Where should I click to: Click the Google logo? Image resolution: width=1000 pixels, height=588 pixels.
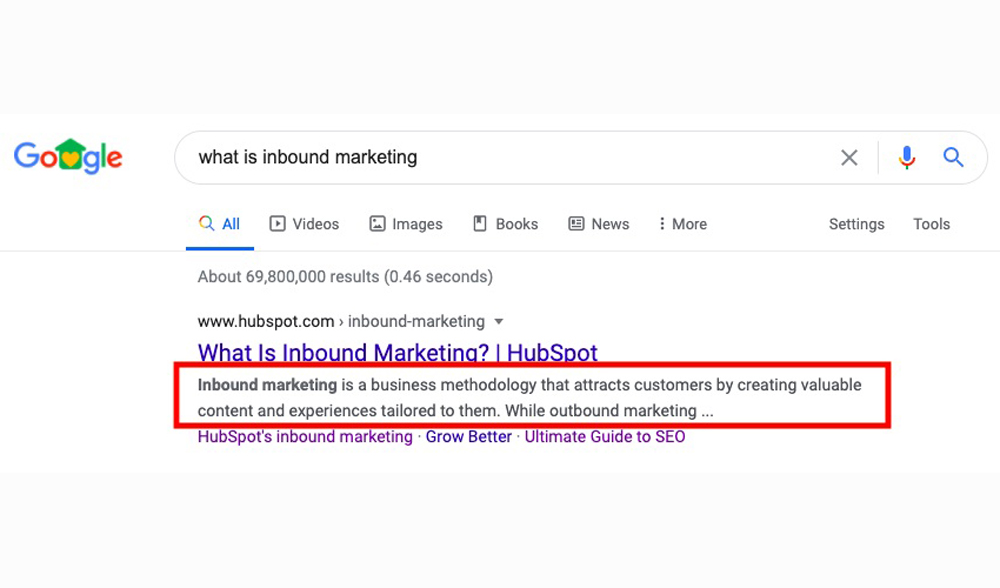[68, 156]
